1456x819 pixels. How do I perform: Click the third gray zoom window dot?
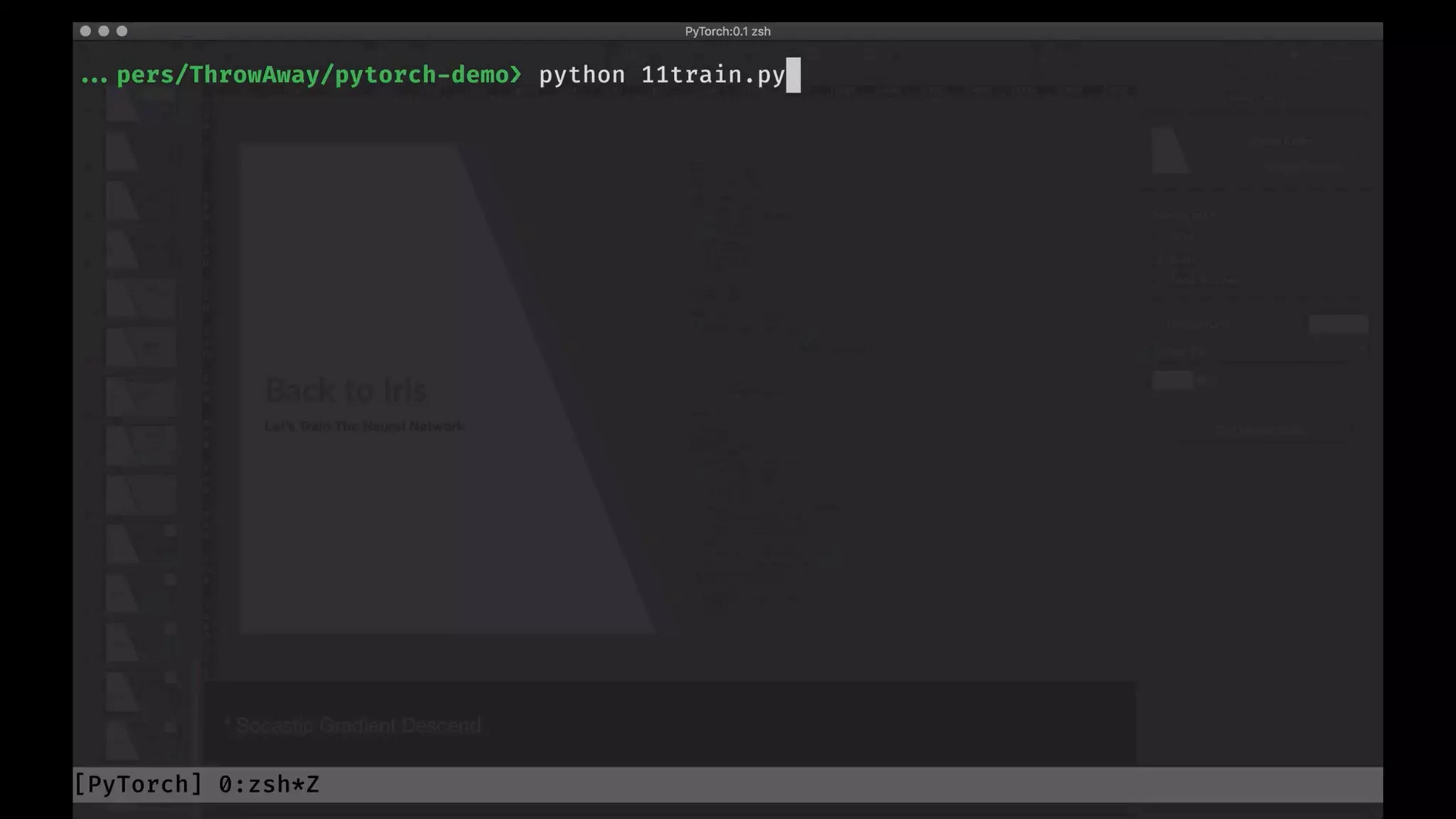point(122,31)
